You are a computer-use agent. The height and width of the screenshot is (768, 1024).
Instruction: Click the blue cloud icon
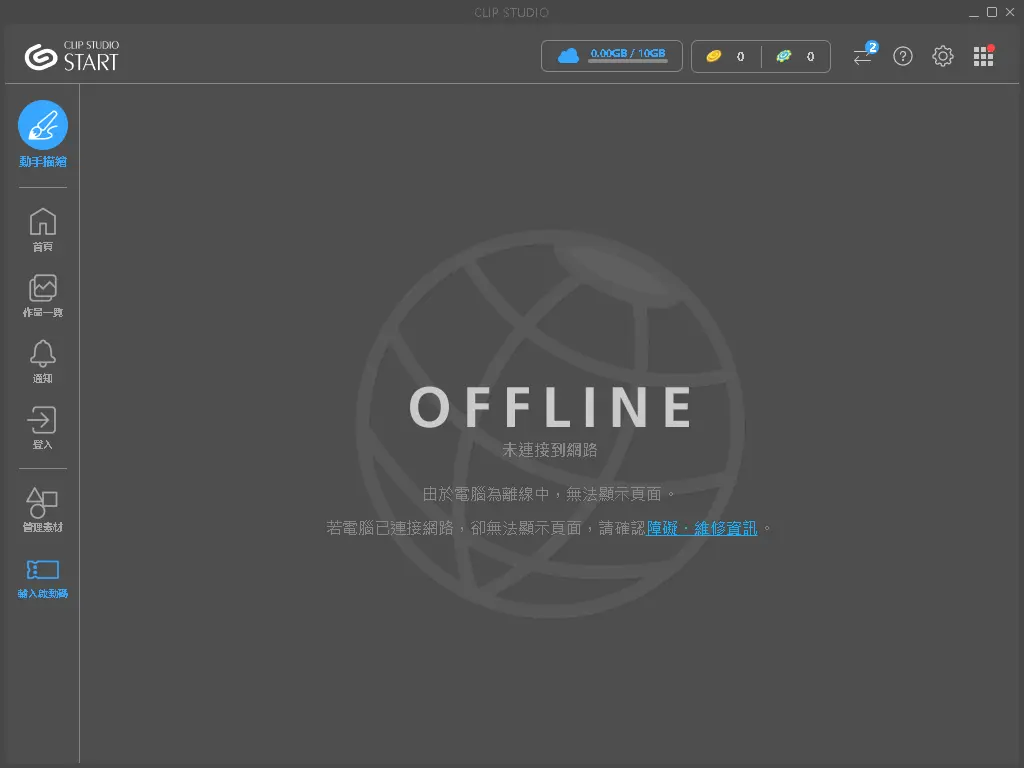coord(568,56)
